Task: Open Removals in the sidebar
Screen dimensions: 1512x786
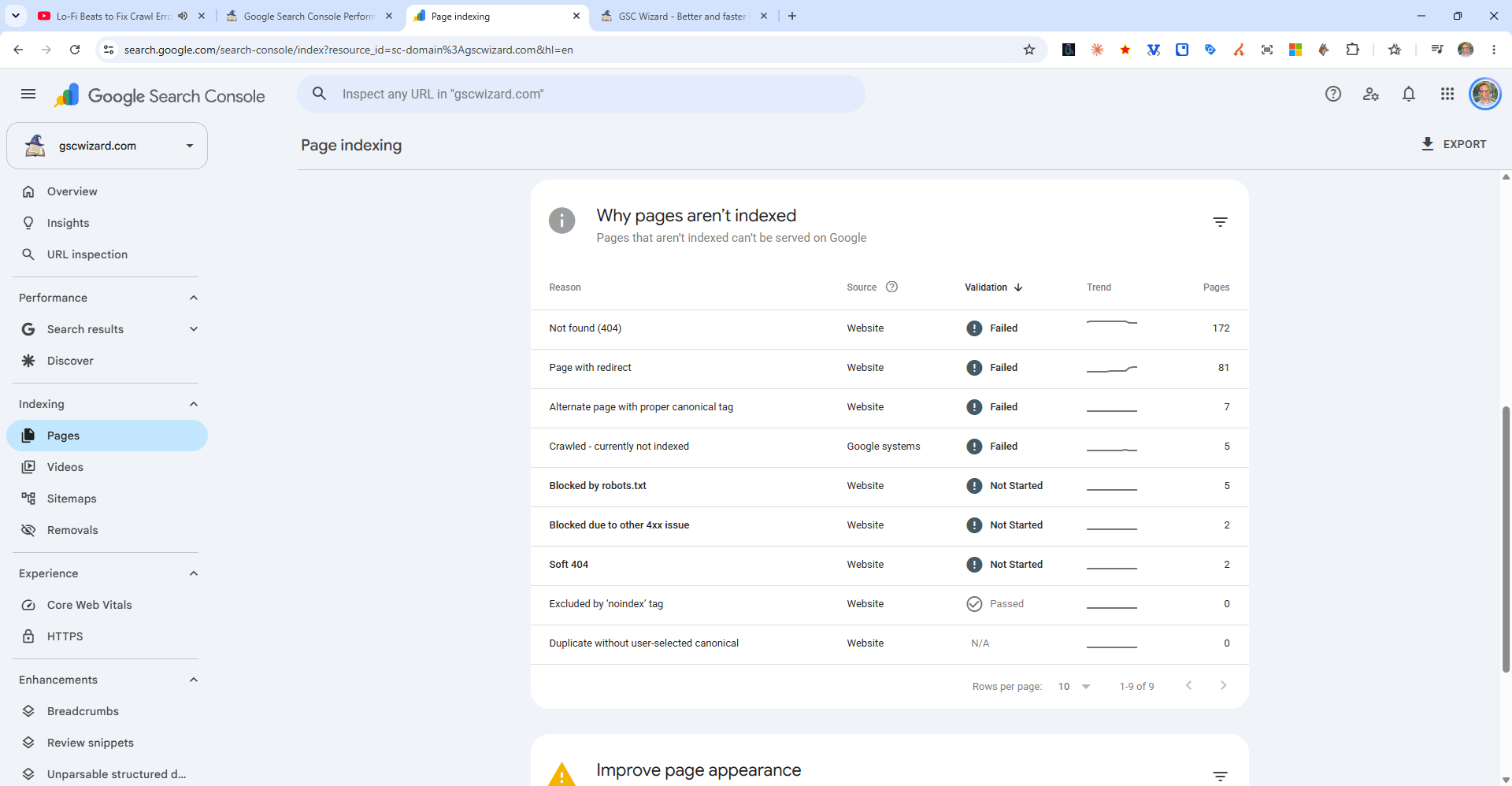Action: tap(107, 530)
